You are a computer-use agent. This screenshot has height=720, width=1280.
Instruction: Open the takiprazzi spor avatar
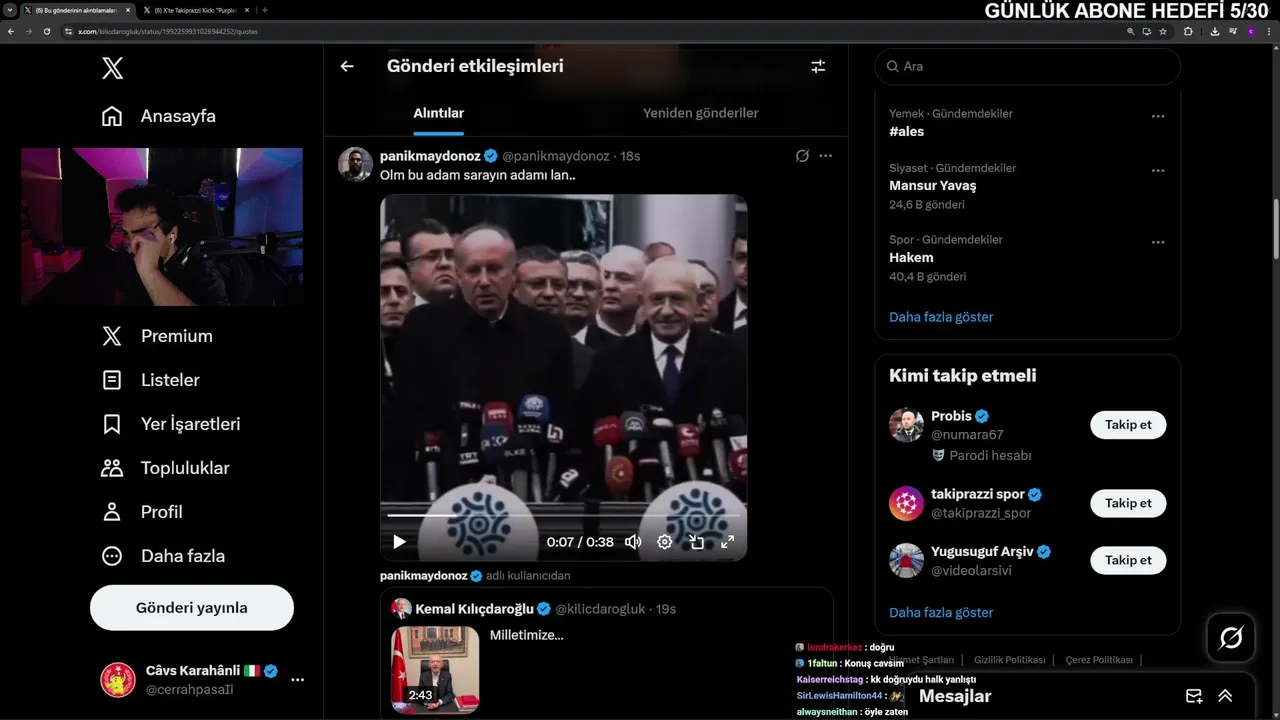[906, 503]
